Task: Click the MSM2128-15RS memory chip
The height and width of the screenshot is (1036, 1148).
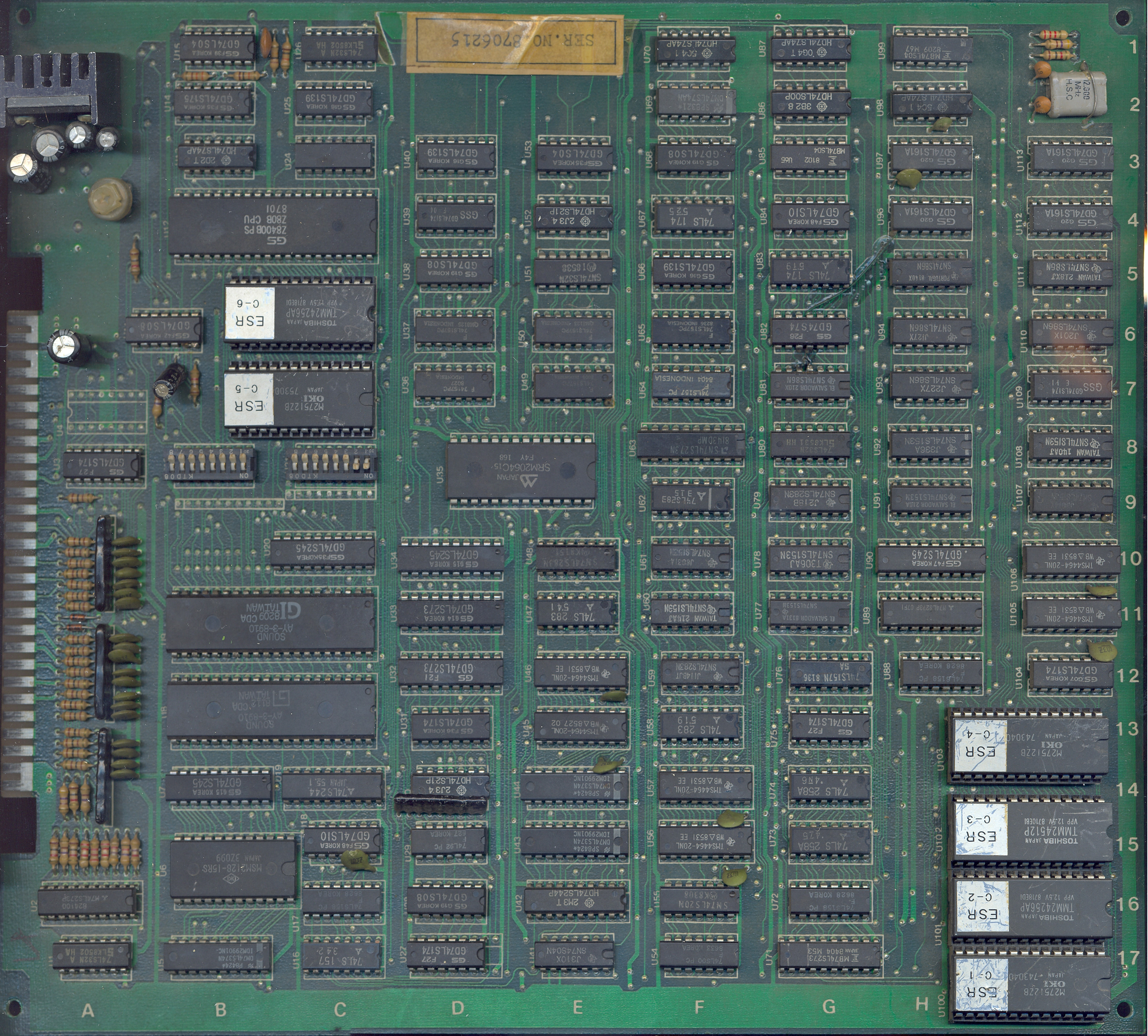Action: pos(233,868)
